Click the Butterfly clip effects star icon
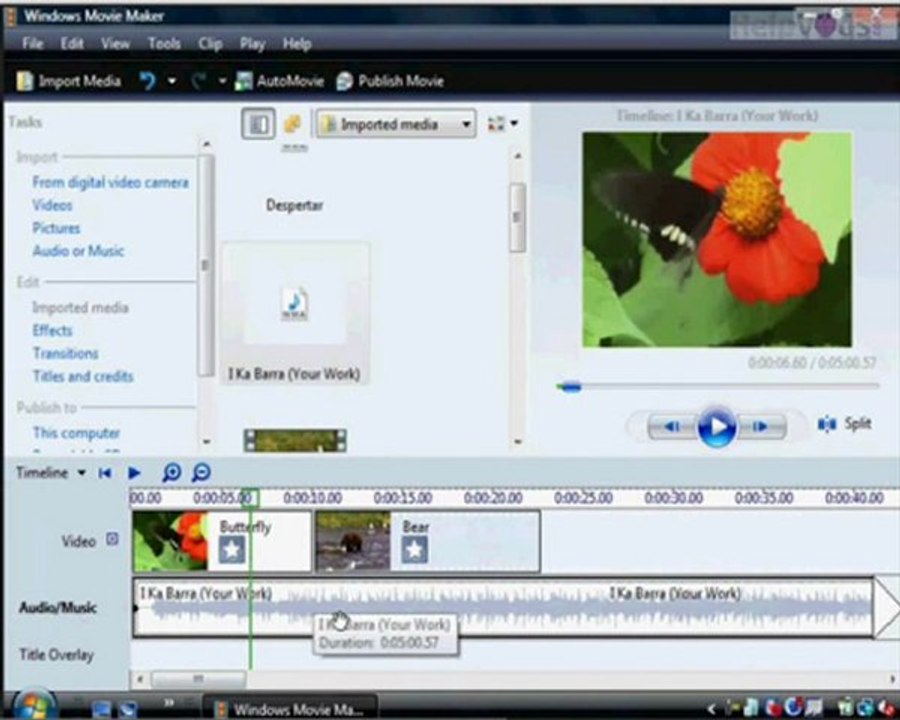Screen dimensions: 900x720 point(232,550)
